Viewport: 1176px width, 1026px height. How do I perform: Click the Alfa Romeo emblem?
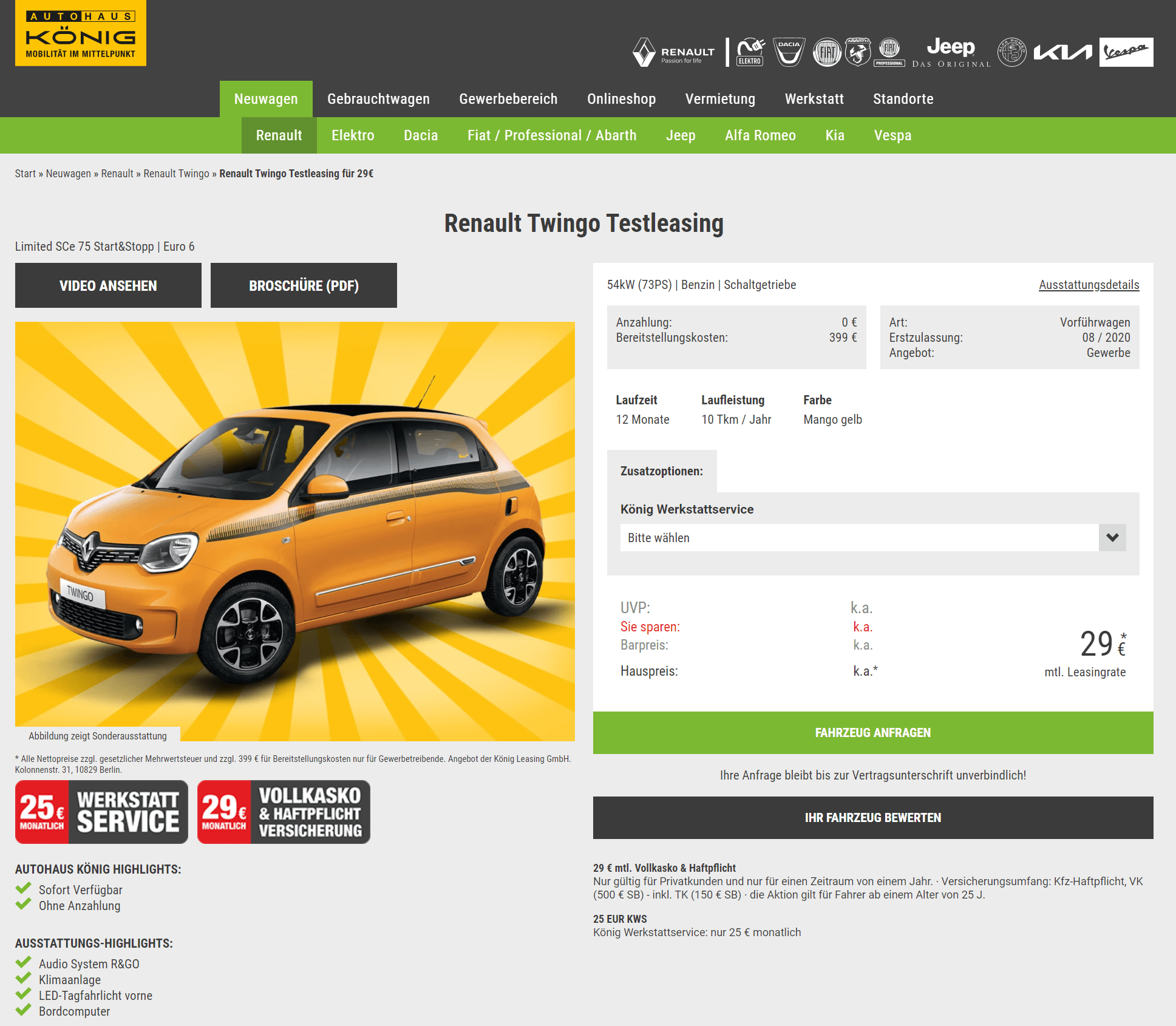click(x=1012, y=52)
